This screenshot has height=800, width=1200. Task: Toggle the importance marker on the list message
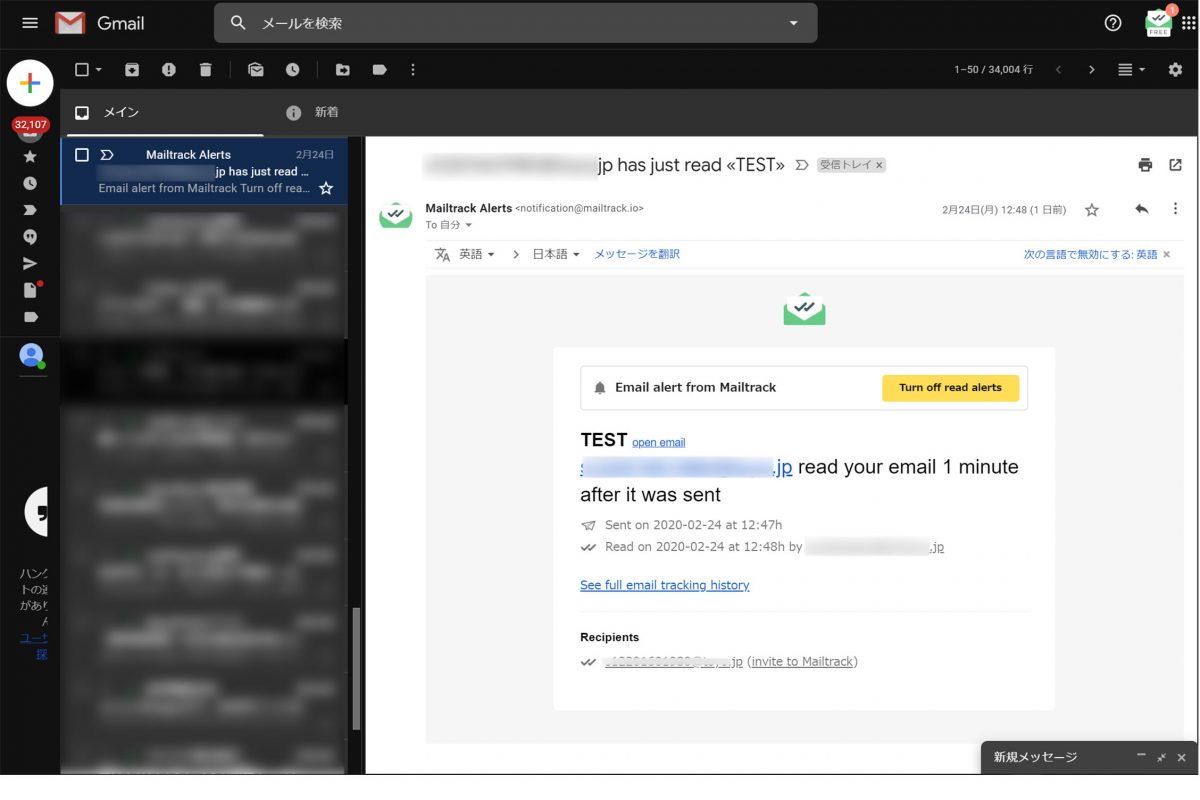tap(107, 155)
